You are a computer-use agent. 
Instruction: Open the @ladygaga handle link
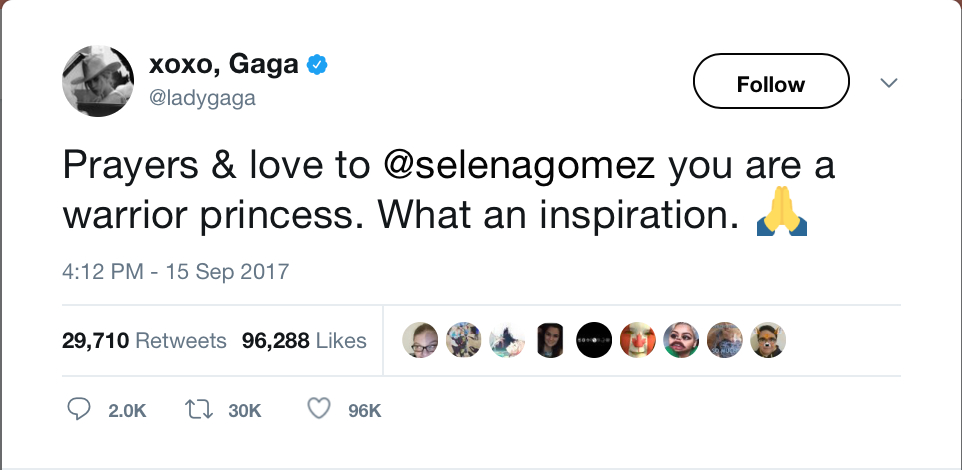click(203, 98)
